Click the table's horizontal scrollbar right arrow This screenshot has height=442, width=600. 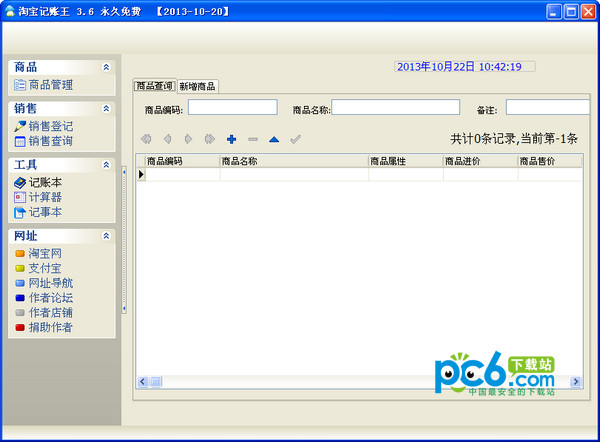pos(574,381)
